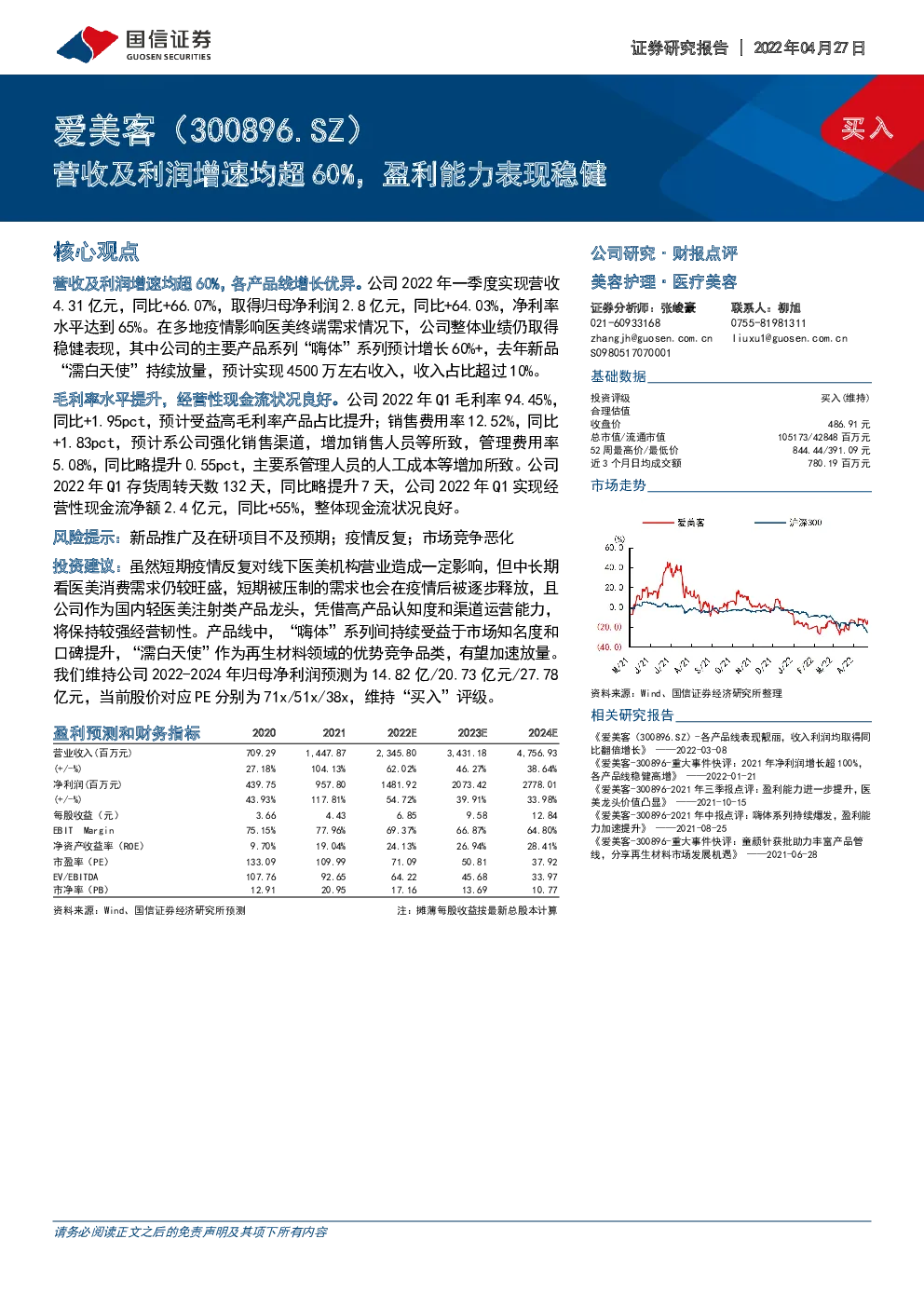Select 2021 revenue cell 1,447.87
The height and width of the screenshot is (1307, 924).
pyautogui.click(x=325, y=753)
